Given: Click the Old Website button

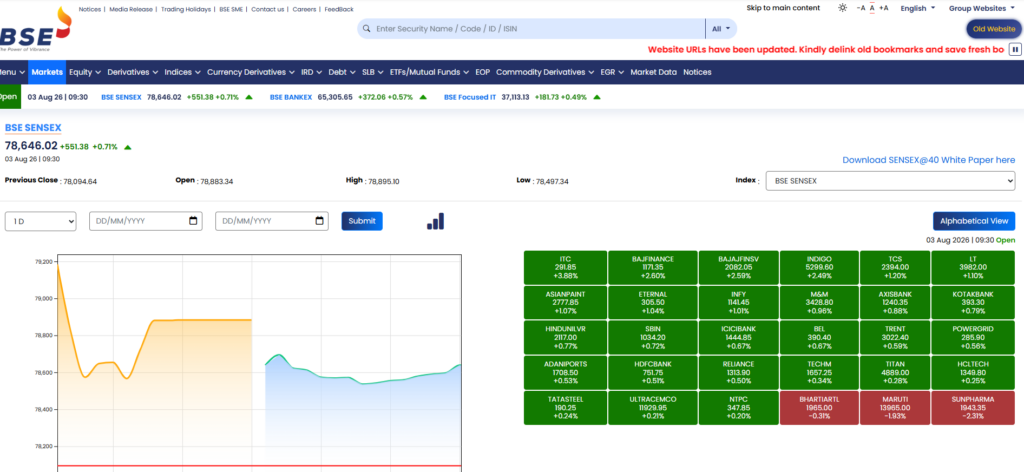Looking at the screenshot, I should pyautogui.click(x=994, y=29).
